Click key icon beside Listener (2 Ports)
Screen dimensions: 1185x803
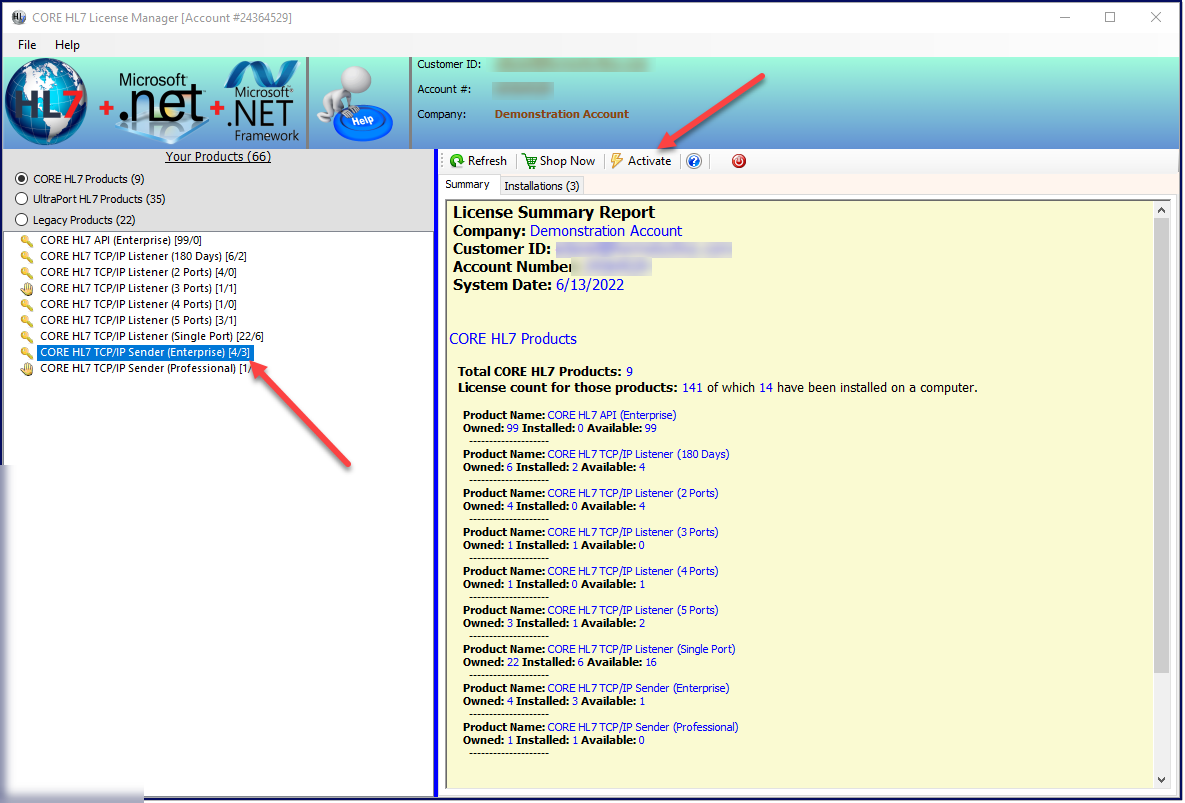click(26, 273)
